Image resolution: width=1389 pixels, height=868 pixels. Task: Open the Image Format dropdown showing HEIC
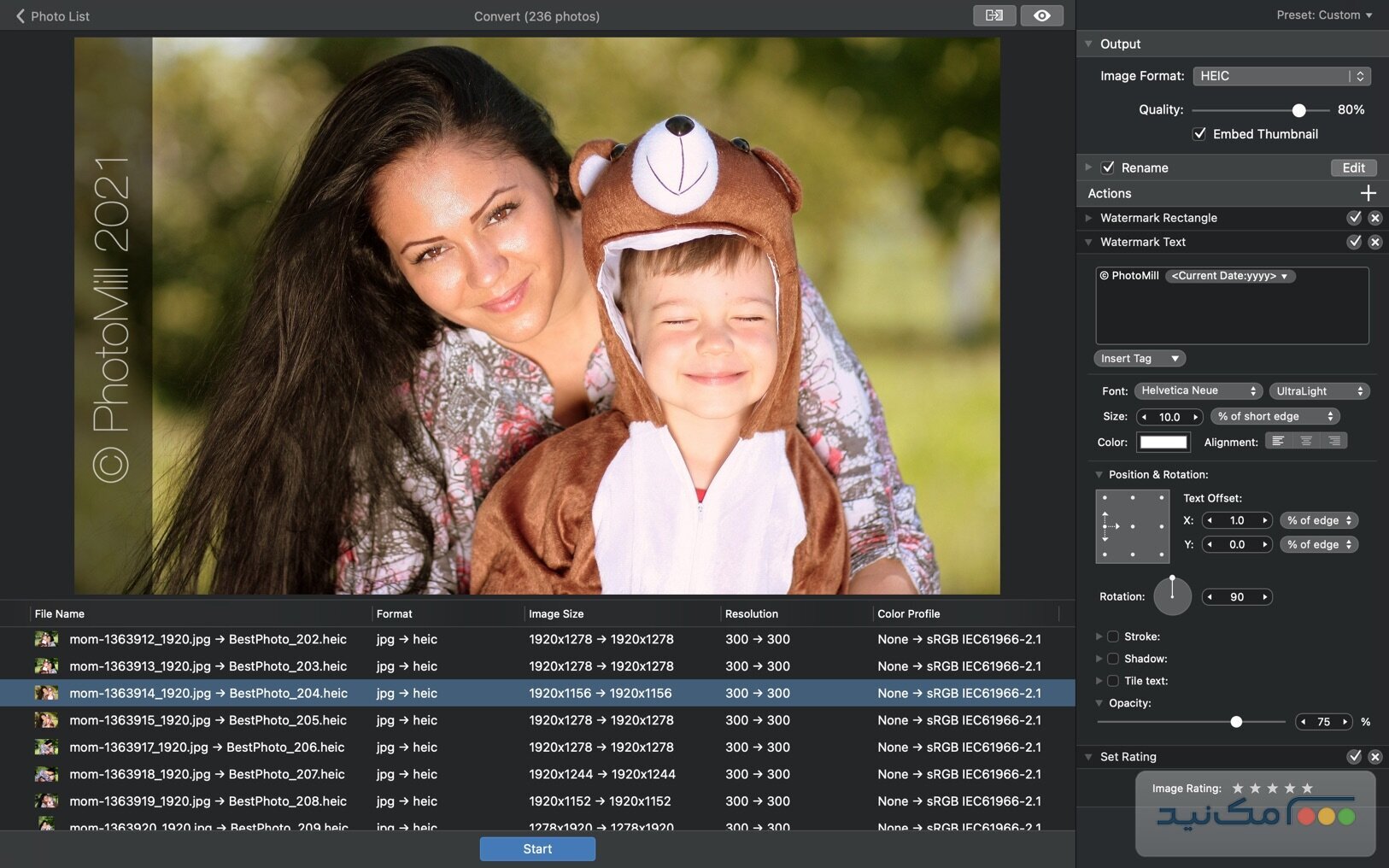[1281, 76]
